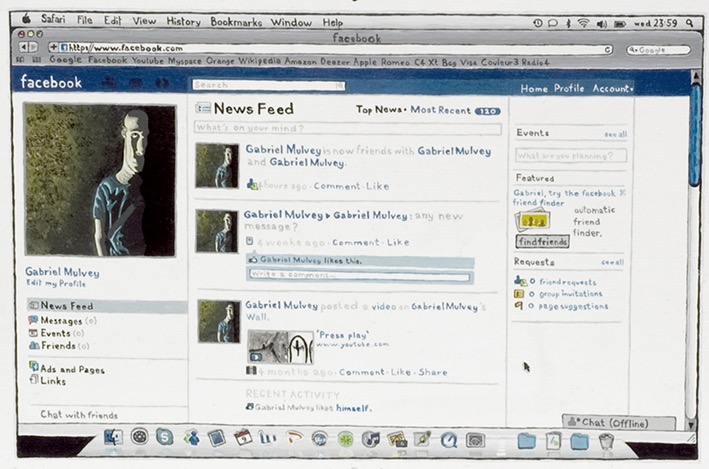Open Friends in the left sidebar

tap(59, 346)
